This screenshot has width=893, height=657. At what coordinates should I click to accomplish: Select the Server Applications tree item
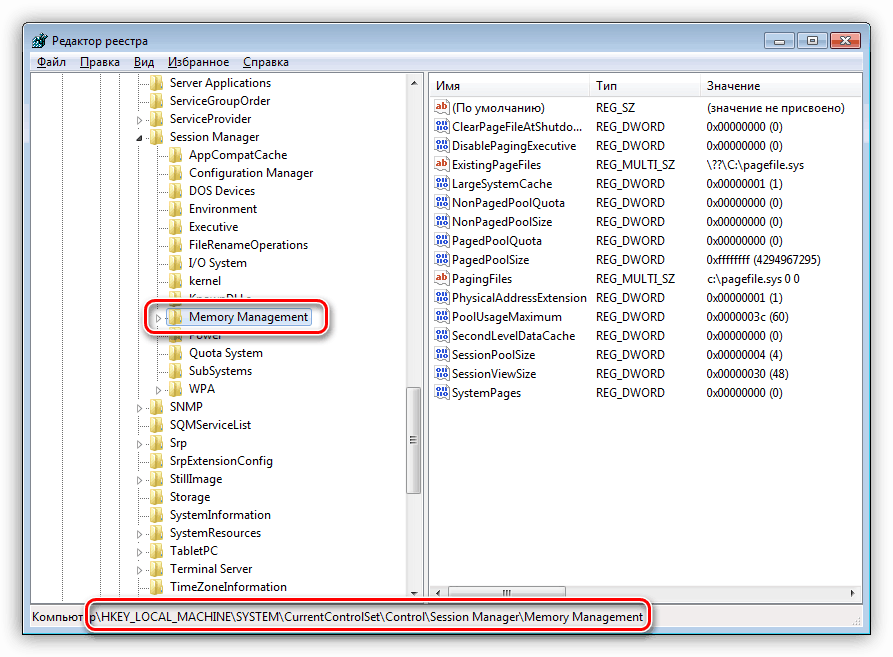[x=220, y=83]
